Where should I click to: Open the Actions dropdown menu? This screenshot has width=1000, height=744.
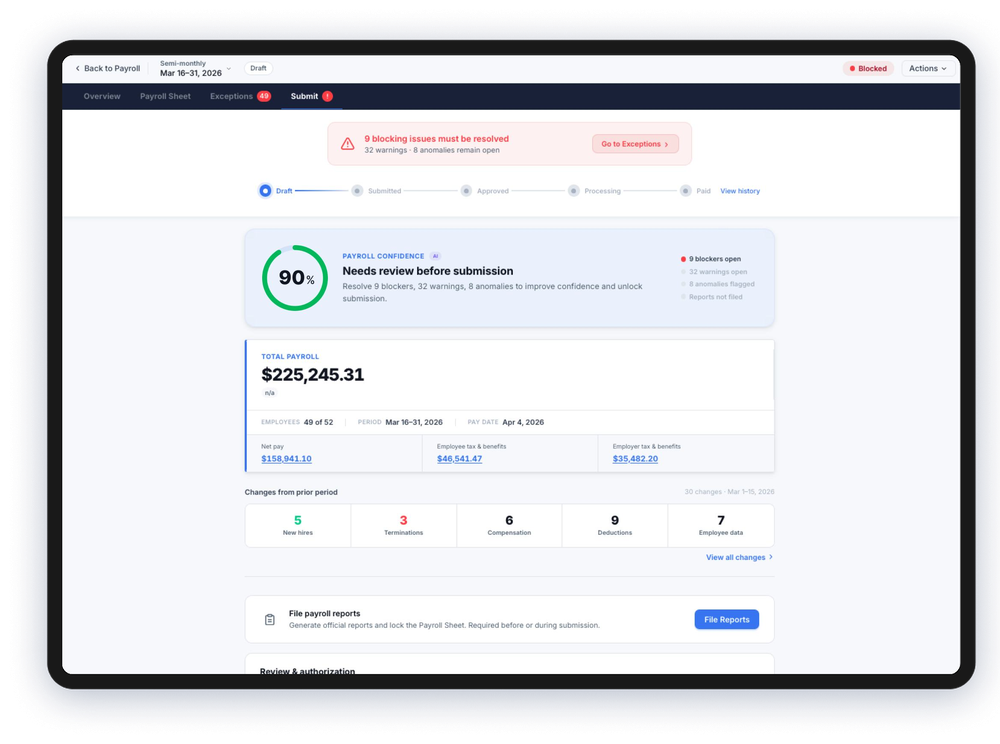(x=927, y=68)
